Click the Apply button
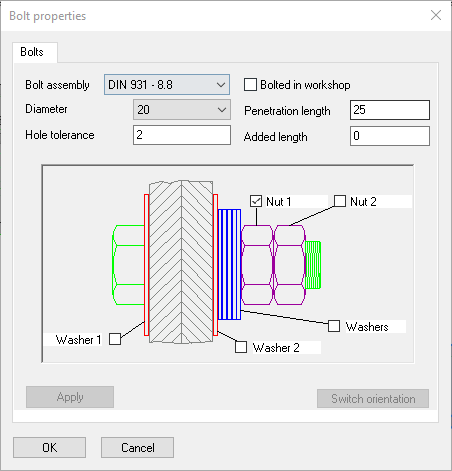The height and width of the screenshot is (471, 452). [x=70, y=397]
